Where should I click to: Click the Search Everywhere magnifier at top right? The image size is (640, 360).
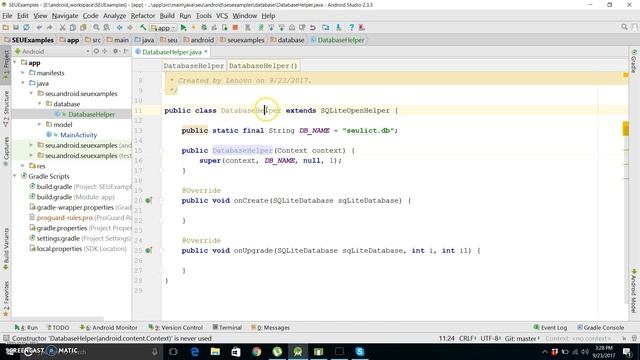624,27
